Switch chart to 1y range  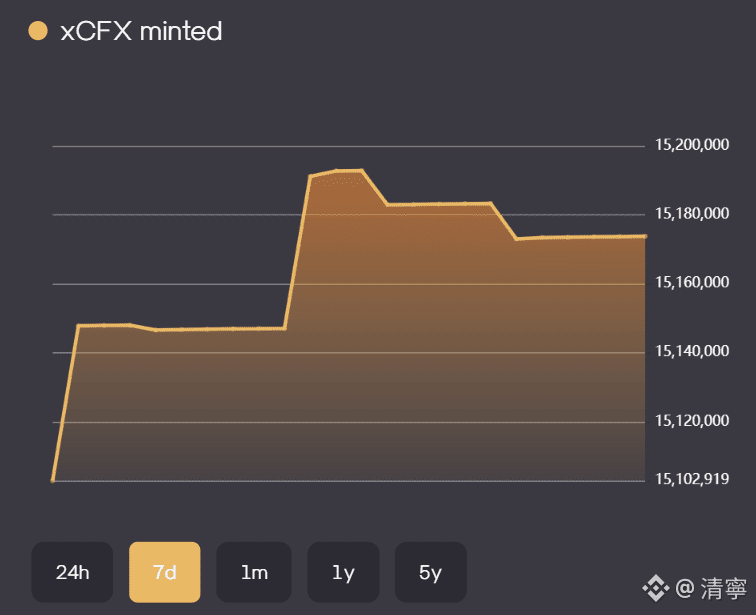coord(343,572)
